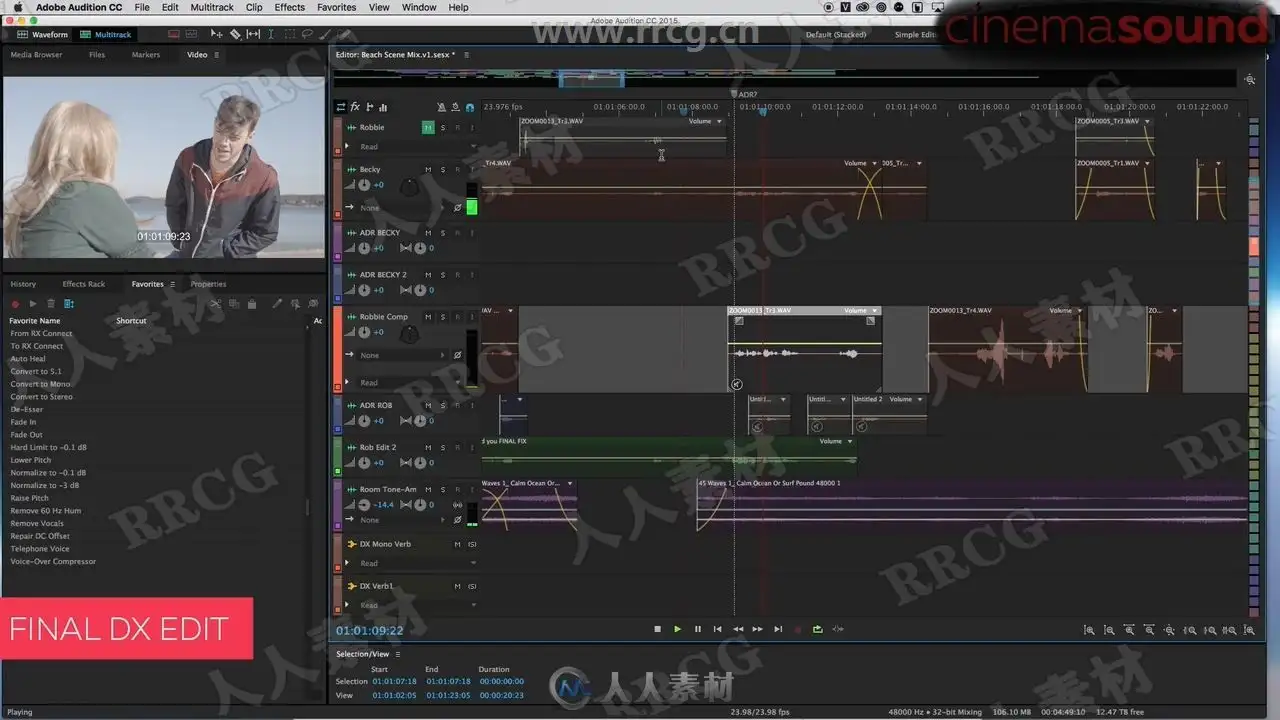Viewport: 1280px width, 720px height.
Task: Solo the ADR BECKY track
Action: [443, 232]
